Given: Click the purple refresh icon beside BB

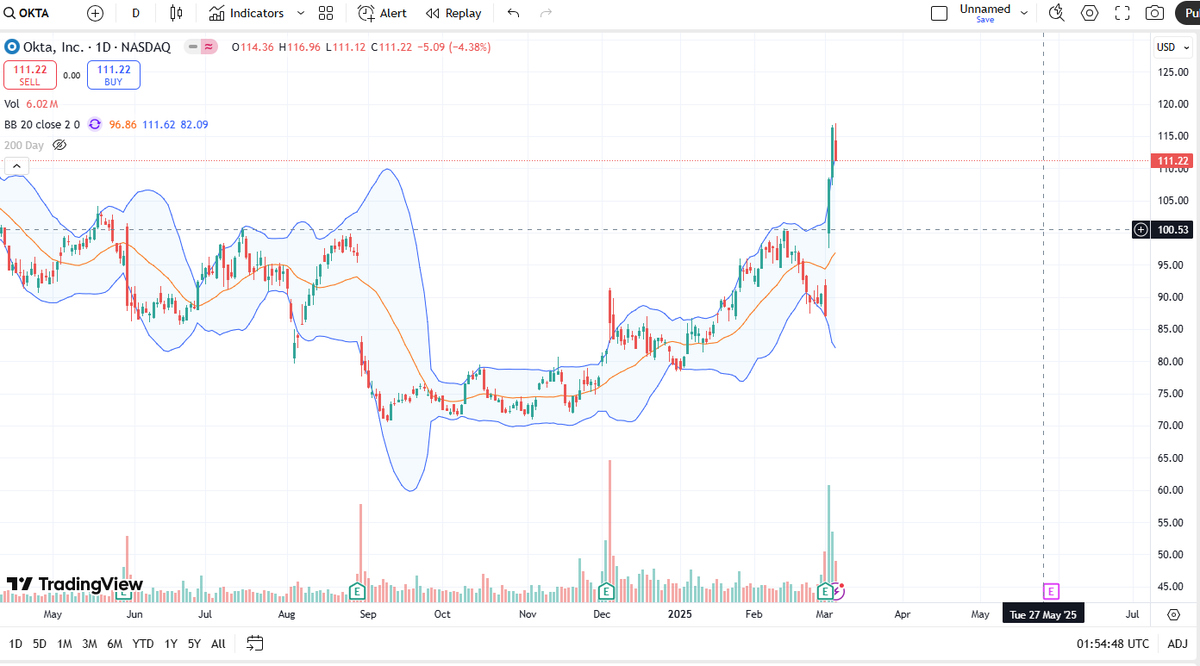Looking at the screenshot, I should coord(94,124).
